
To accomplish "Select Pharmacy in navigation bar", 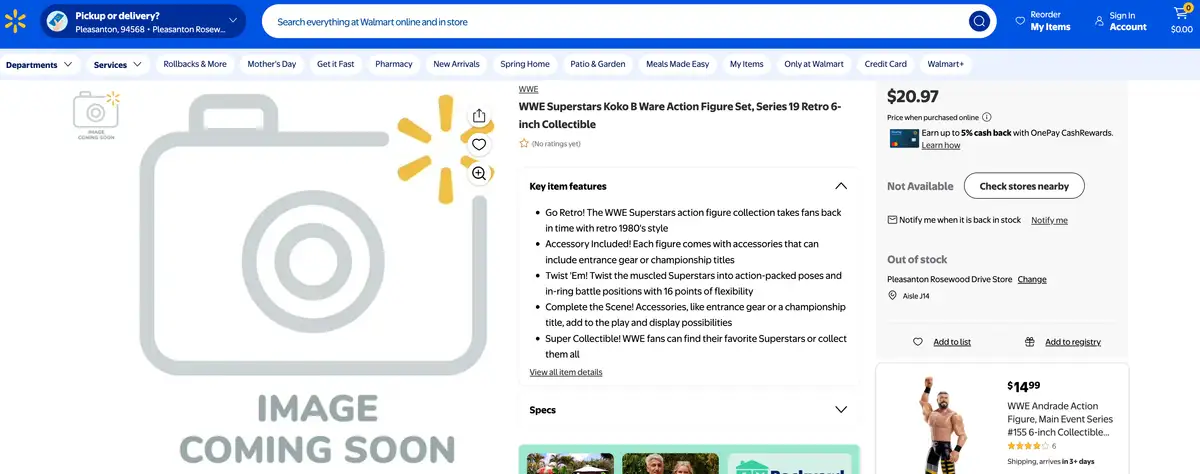I will point(393,64).
